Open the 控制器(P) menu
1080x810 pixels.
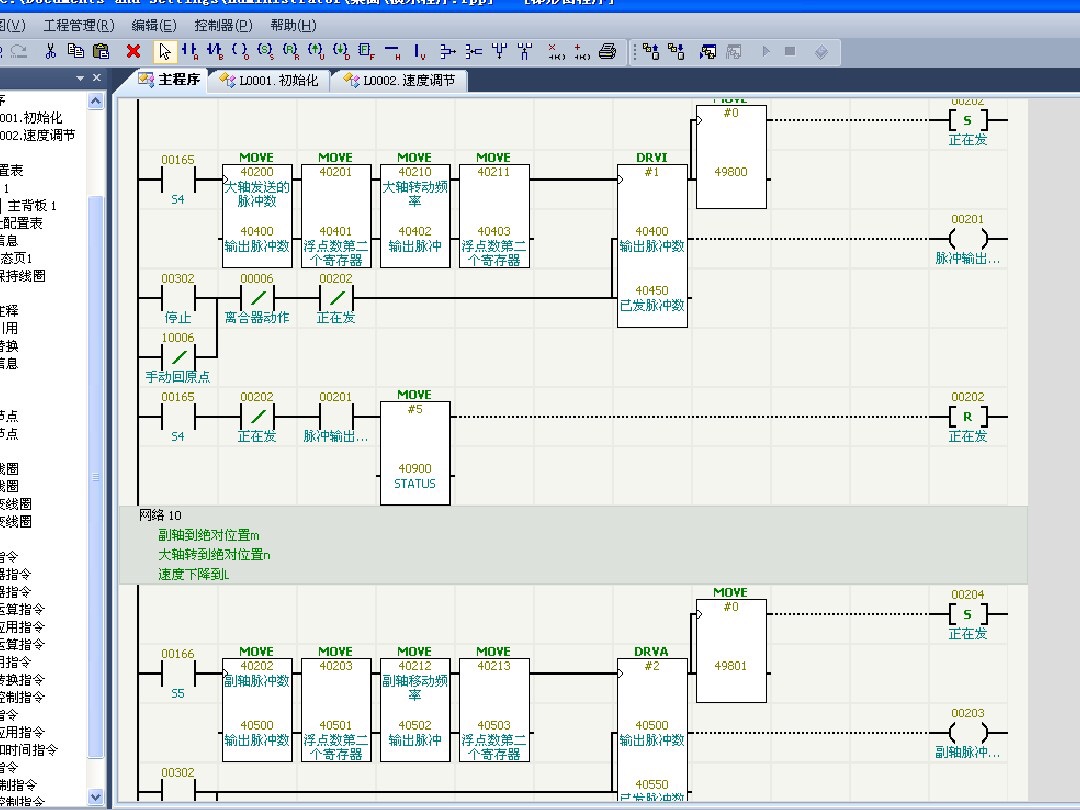pos(223,25)
